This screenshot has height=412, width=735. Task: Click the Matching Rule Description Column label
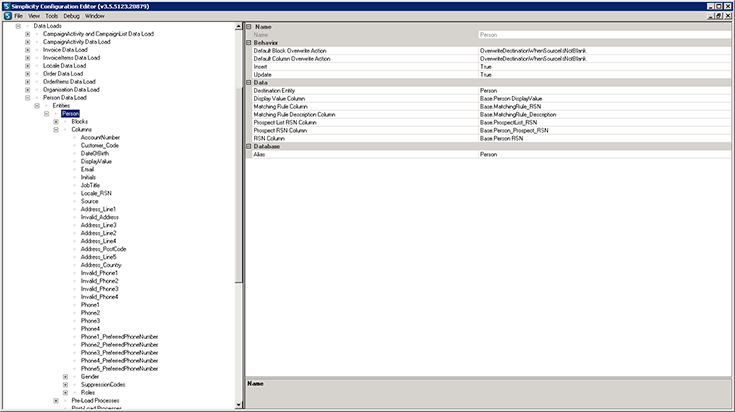(x=294, y=114)
